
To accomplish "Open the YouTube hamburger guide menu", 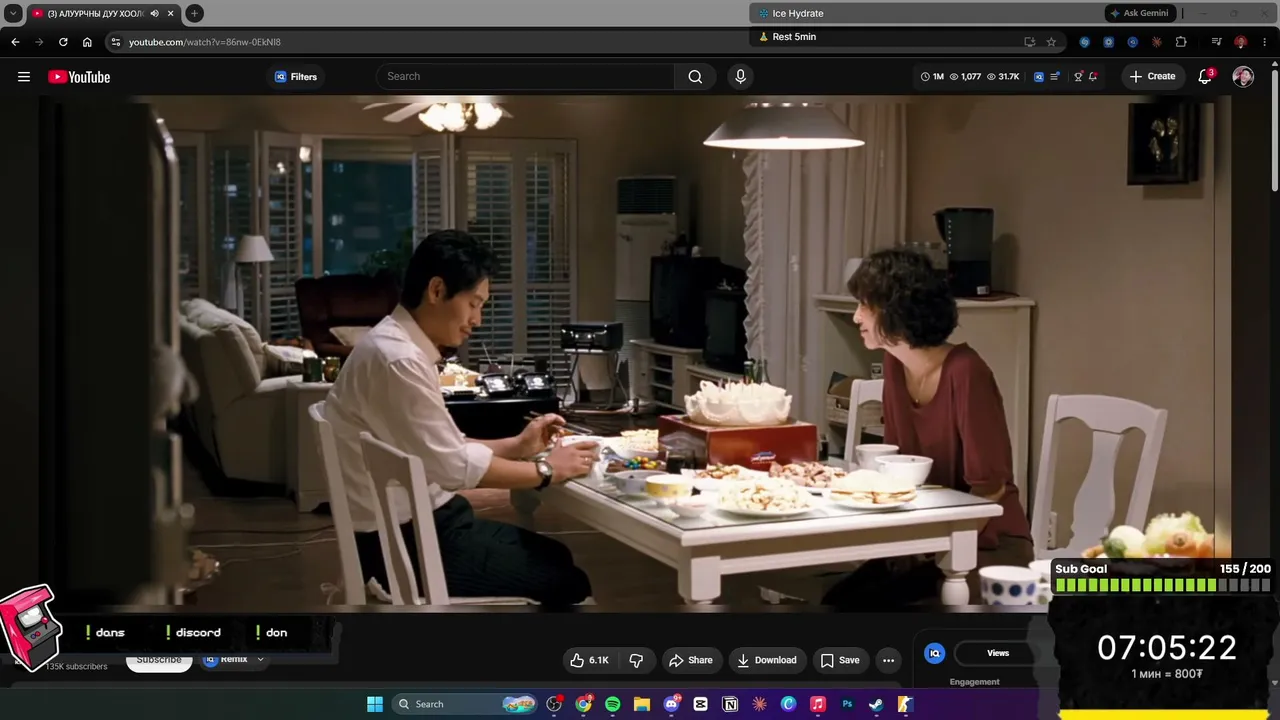I will tap(24, 77).
